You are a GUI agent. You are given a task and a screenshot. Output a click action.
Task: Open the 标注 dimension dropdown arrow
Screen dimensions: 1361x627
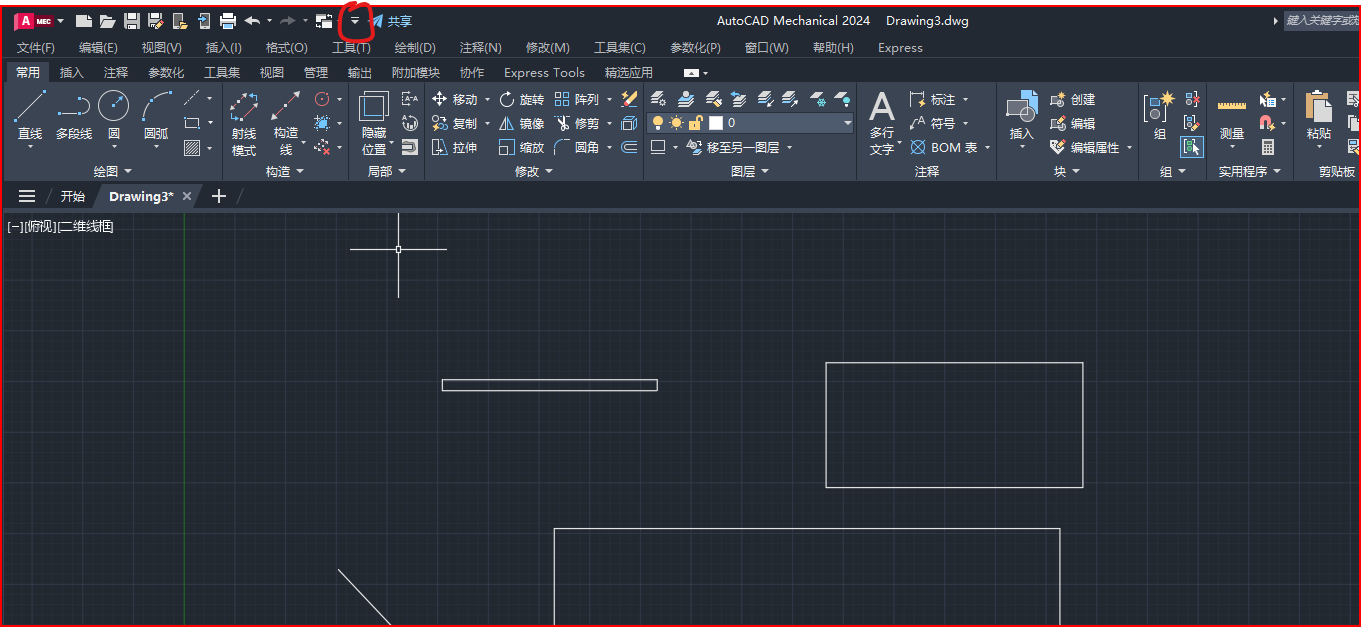click(966, 99)
